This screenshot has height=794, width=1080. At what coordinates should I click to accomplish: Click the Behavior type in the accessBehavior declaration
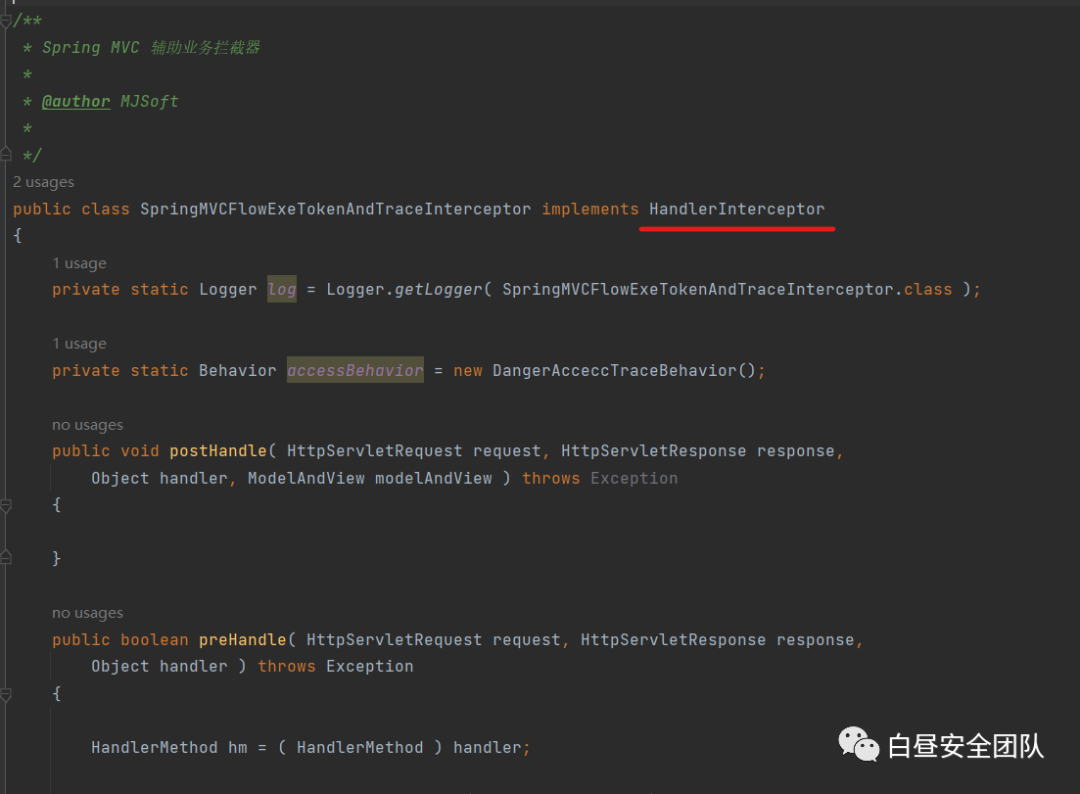coord(238,370)
